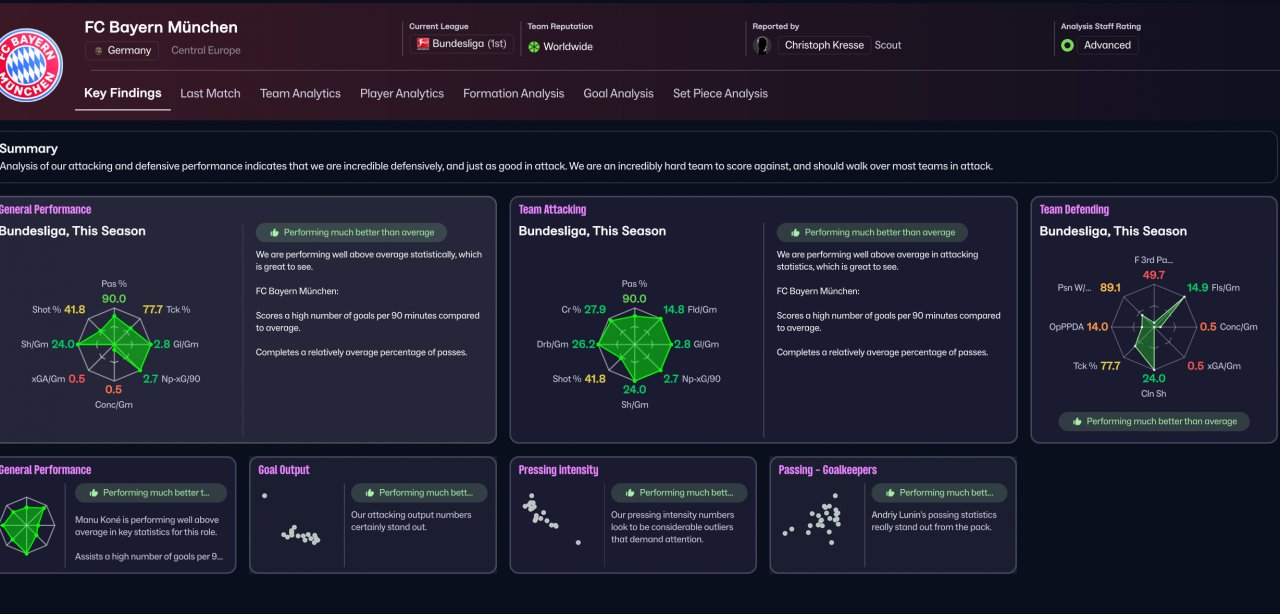Click the Passing - Goalkeepers card title
This screenshot has height=614, width=1280.
click(x=827, y=470)
